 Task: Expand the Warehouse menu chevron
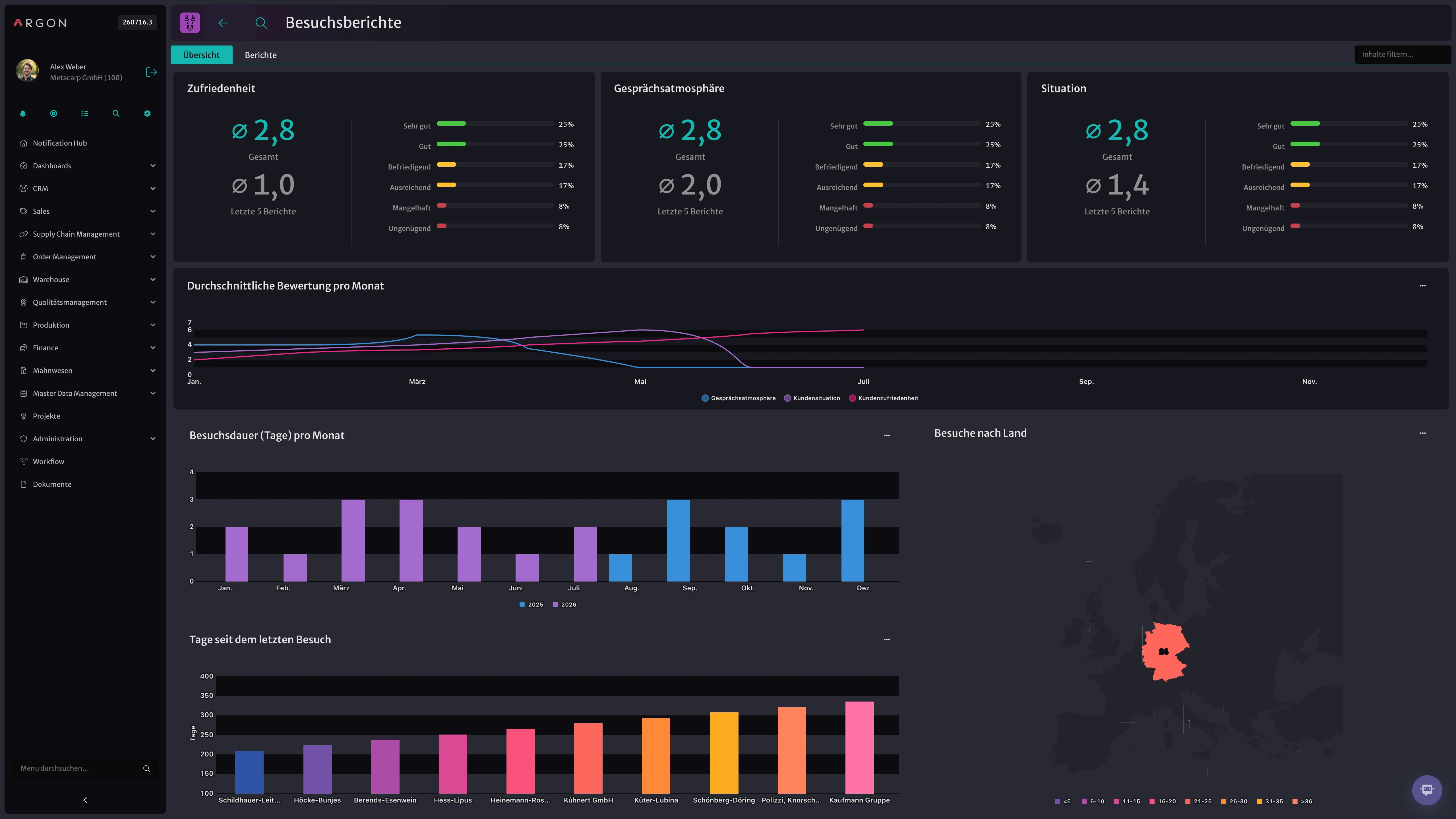pyautogui.click(x=153, y=279)
